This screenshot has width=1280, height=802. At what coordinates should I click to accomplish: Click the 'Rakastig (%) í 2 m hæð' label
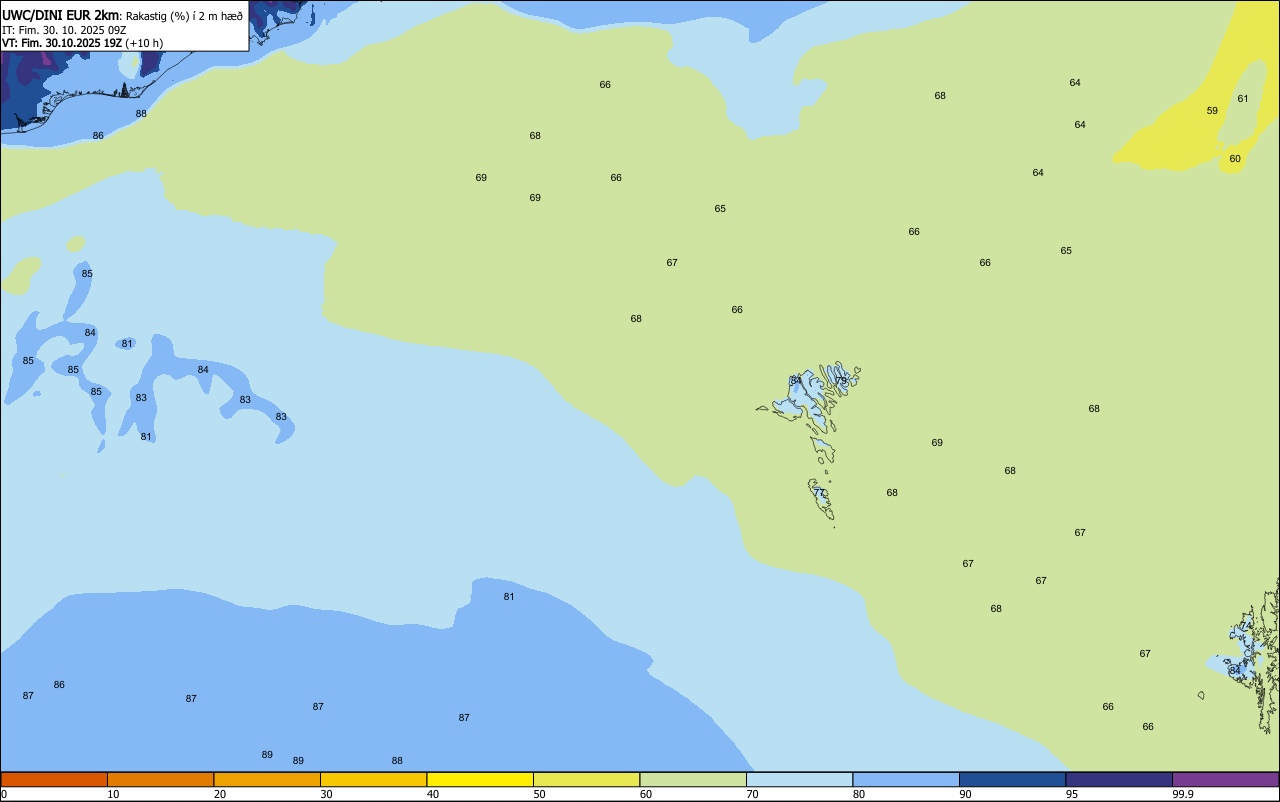point(184,15)
